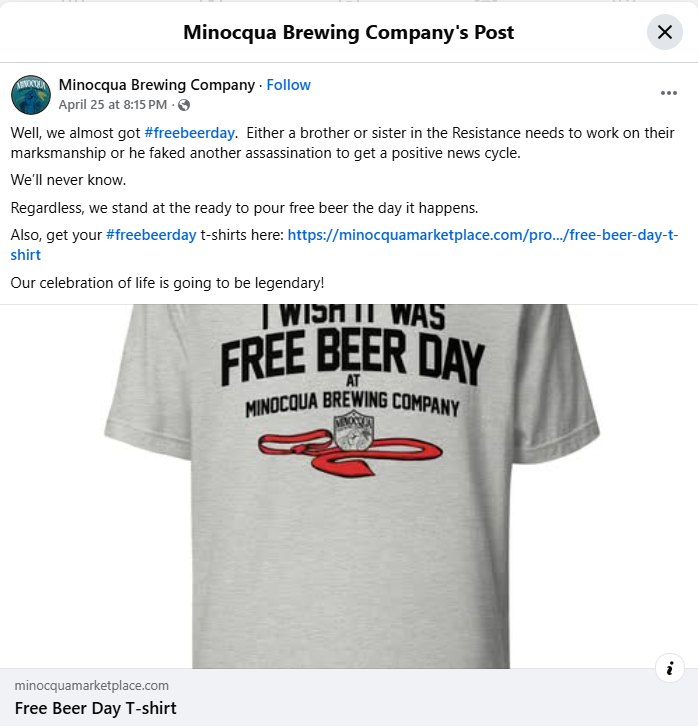
Task: Open the minocquamarketplace.com free-beer-day-t-shirt URL
Action: tap(344, 245)
